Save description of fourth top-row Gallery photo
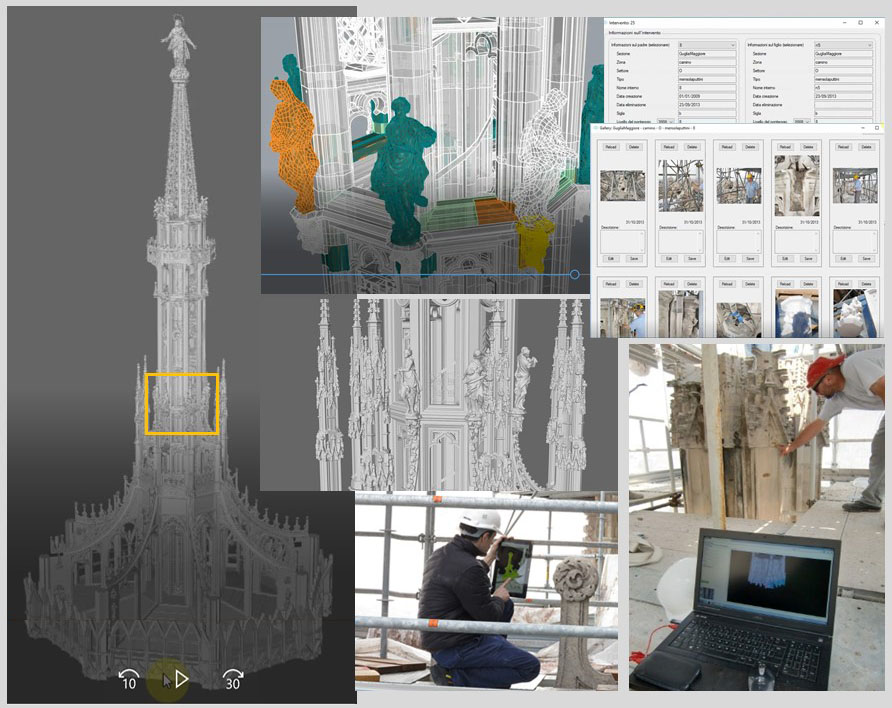The height and width of the screenshot is (708, 892). [x=808, y=259]
